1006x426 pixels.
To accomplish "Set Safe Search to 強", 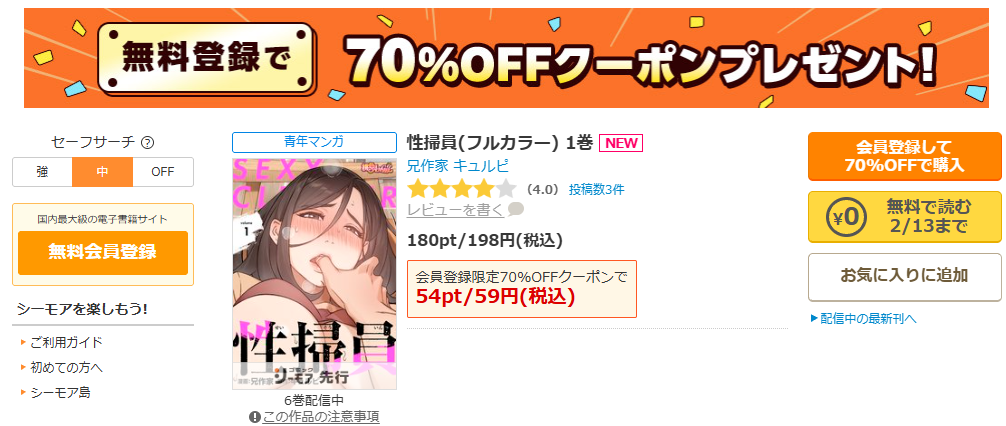I will click(x=42, y=172).
